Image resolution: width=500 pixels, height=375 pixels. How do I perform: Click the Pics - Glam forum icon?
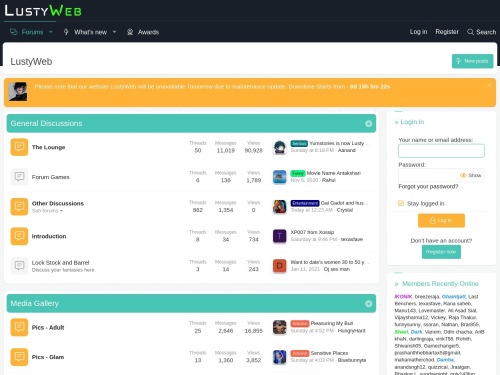19,357
